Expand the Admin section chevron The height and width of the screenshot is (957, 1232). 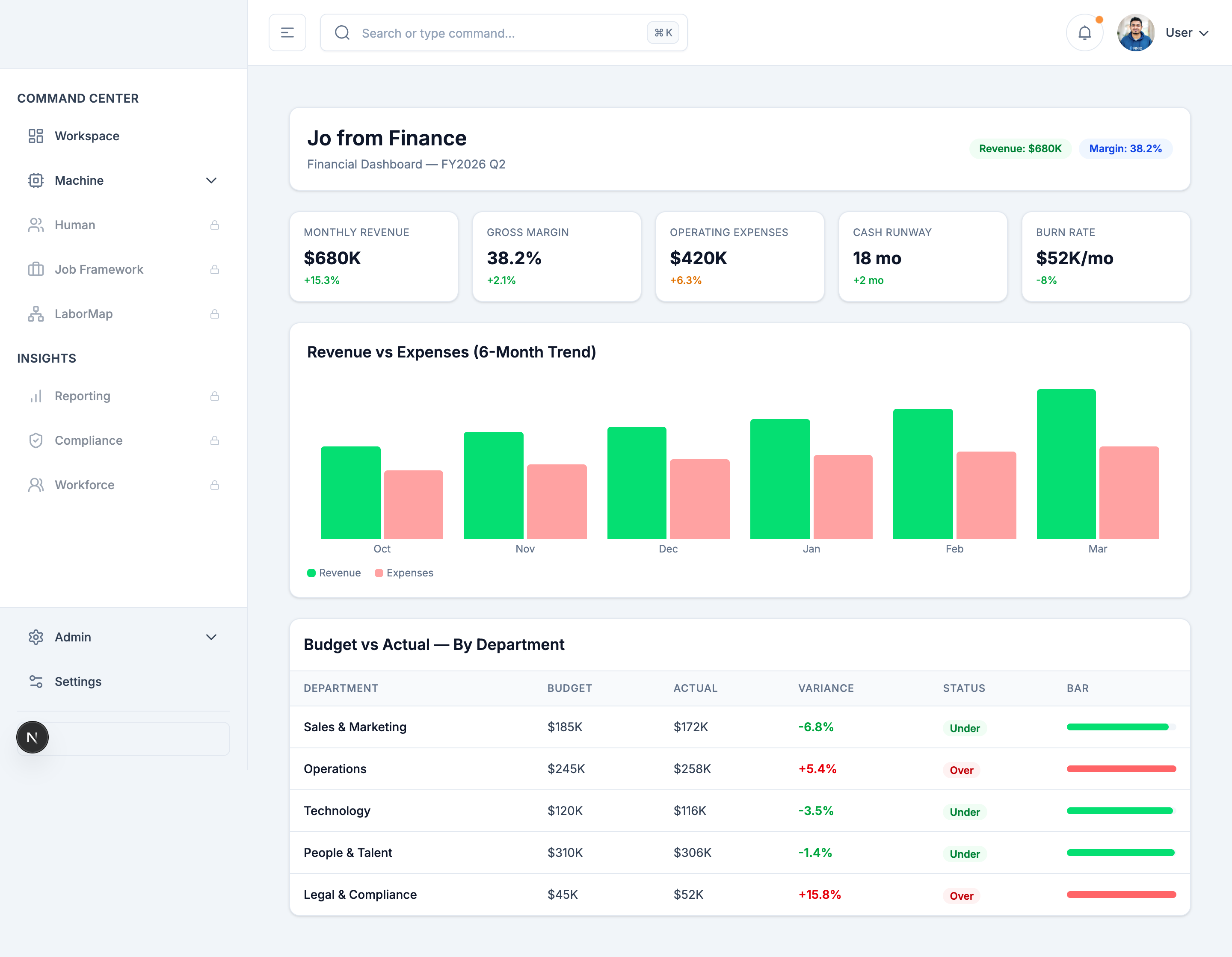click(x=211, y=637)
